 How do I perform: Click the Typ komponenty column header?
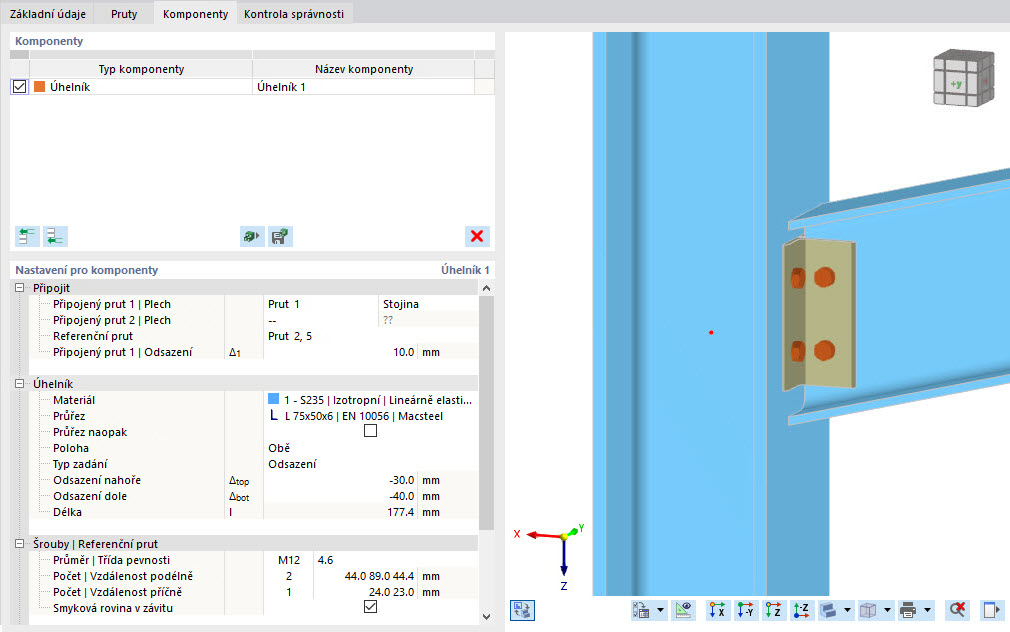pyautogui.click(x=141, y=69)
